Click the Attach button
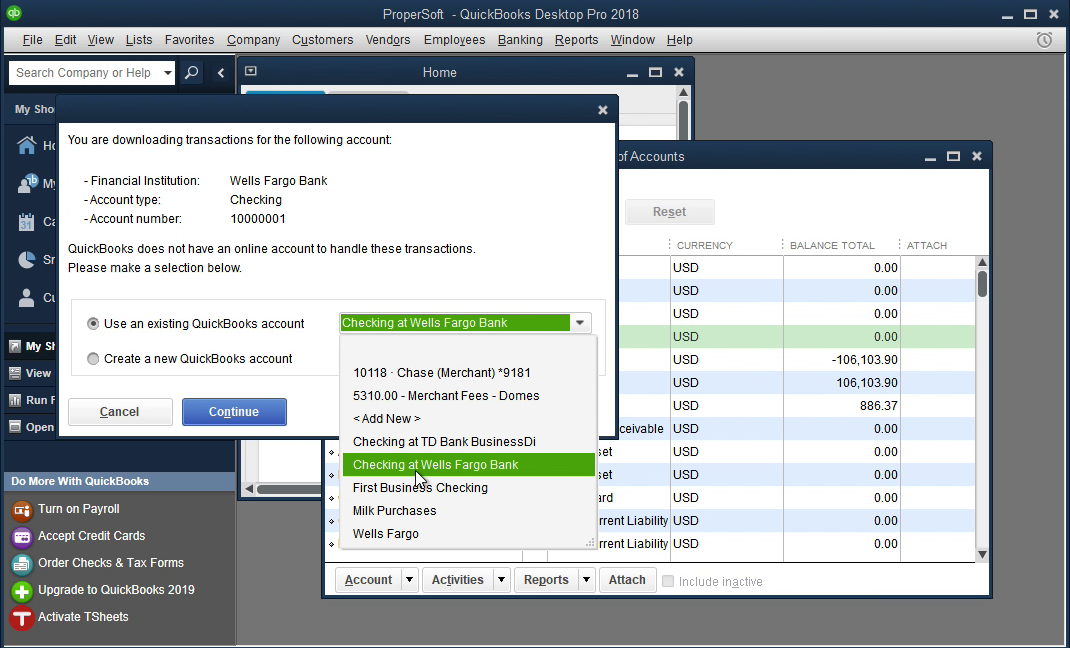Image resolution: width=1070 pixels, height=648 pixels. pyautogui.click(x=627, y=580)
